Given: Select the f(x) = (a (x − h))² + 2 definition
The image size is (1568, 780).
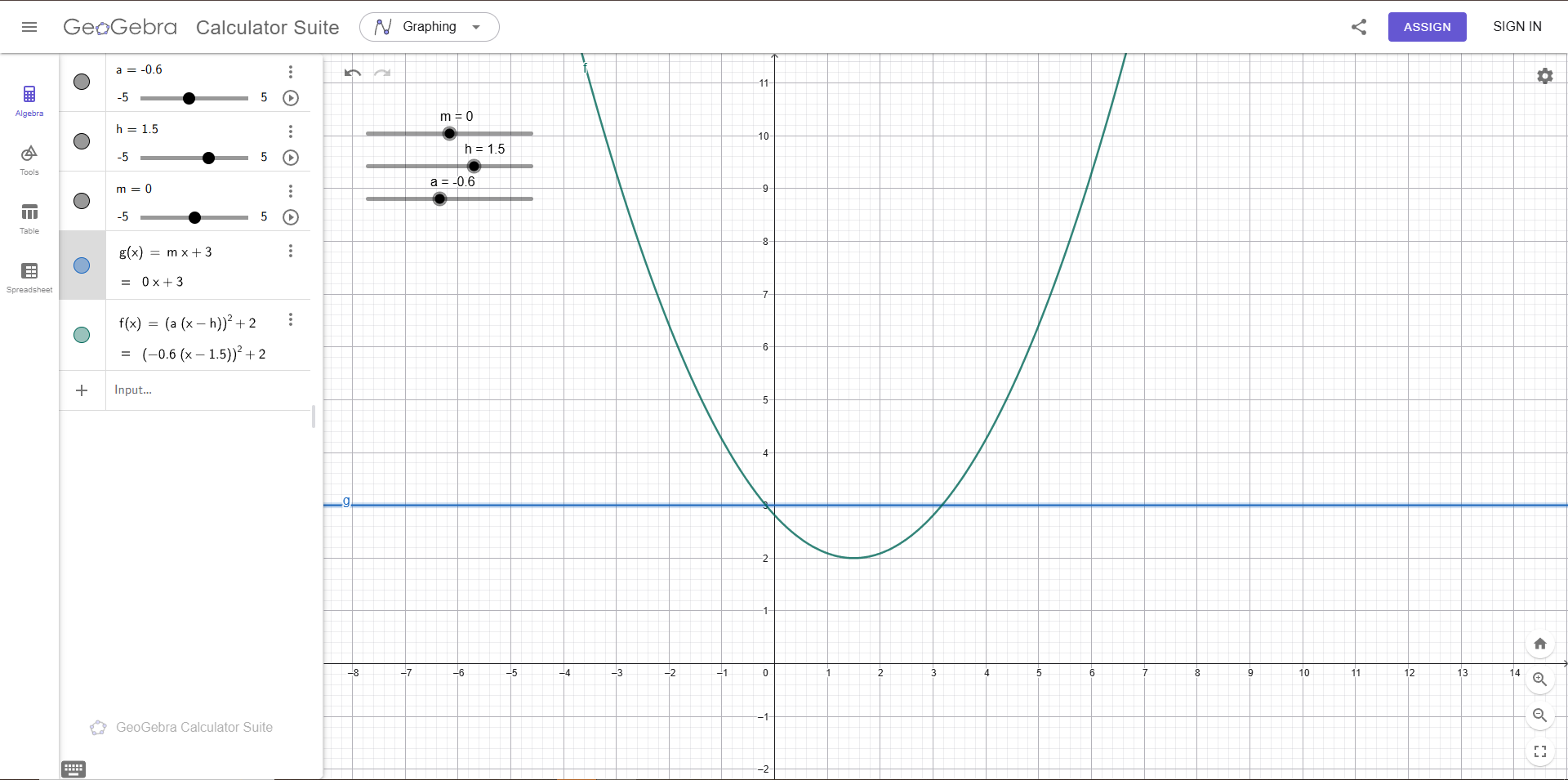Looking at the screenshot, I should click(x=188, y=323).
